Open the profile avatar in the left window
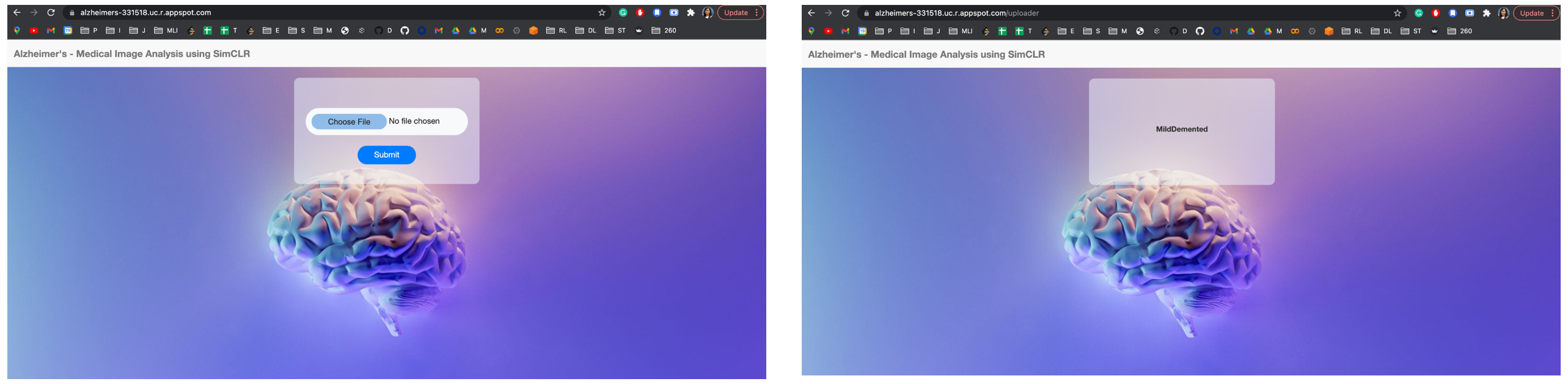This screenshot has width=1568, height=384. tap(708, 13)
